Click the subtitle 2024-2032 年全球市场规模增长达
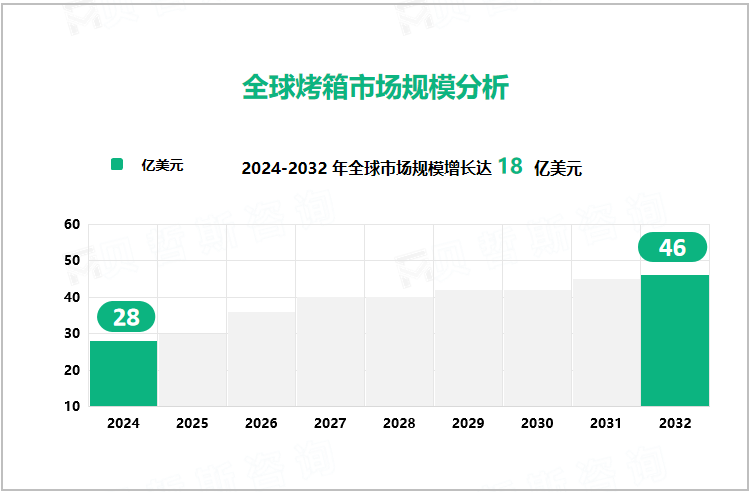 (366, 168)
